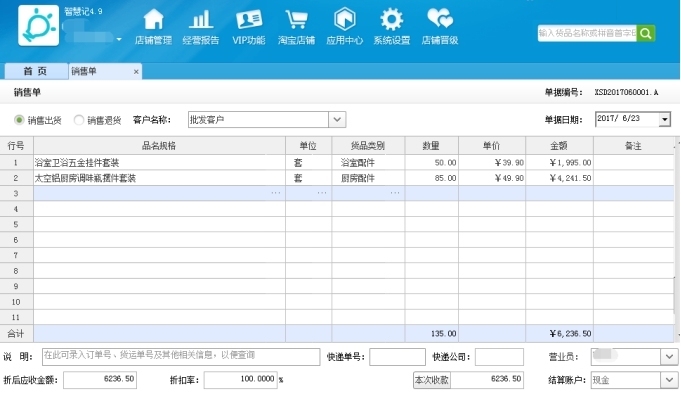The image size is (681, 394).
Task: Expand 结算账户 dropdown arrow
Action: point(669,380)
